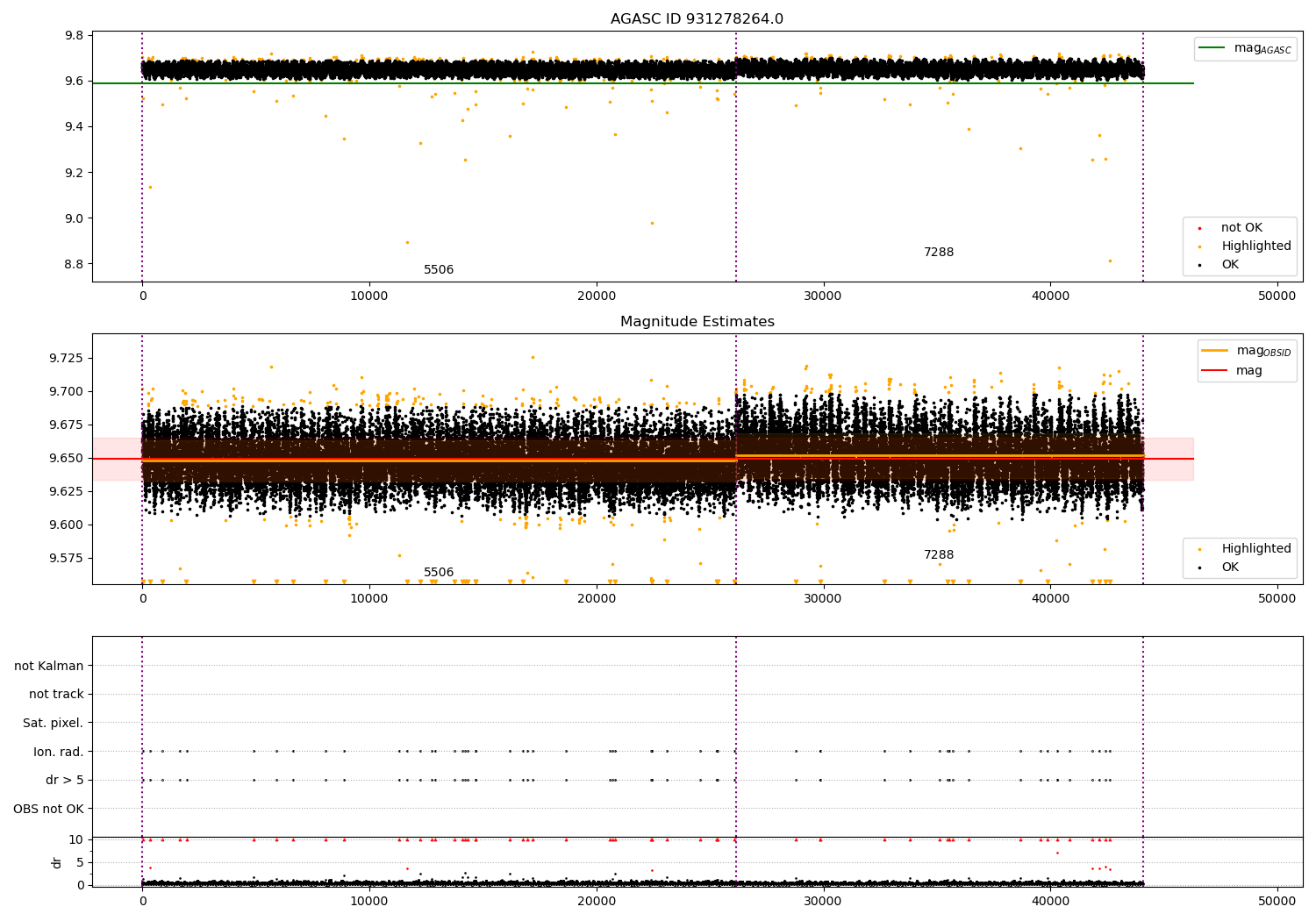Image resolution: width=1316 pixels, height=921 pixels.
Task: Click the 'Sat. pixel.' row label
Action: 54,723
